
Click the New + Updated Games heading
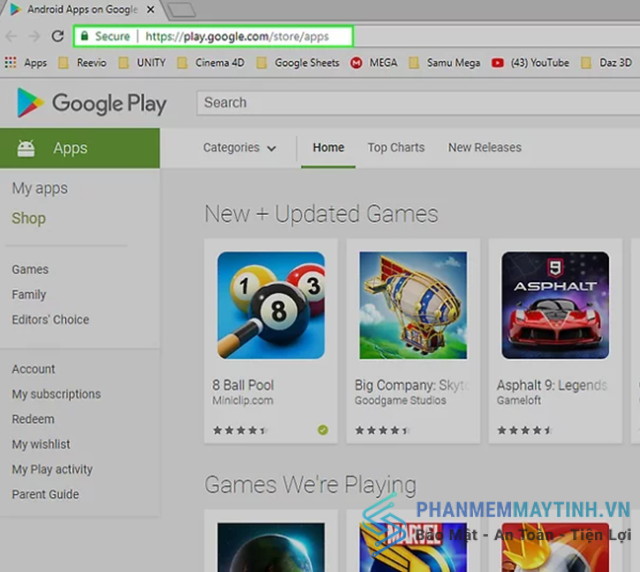[x=321, y=214]
